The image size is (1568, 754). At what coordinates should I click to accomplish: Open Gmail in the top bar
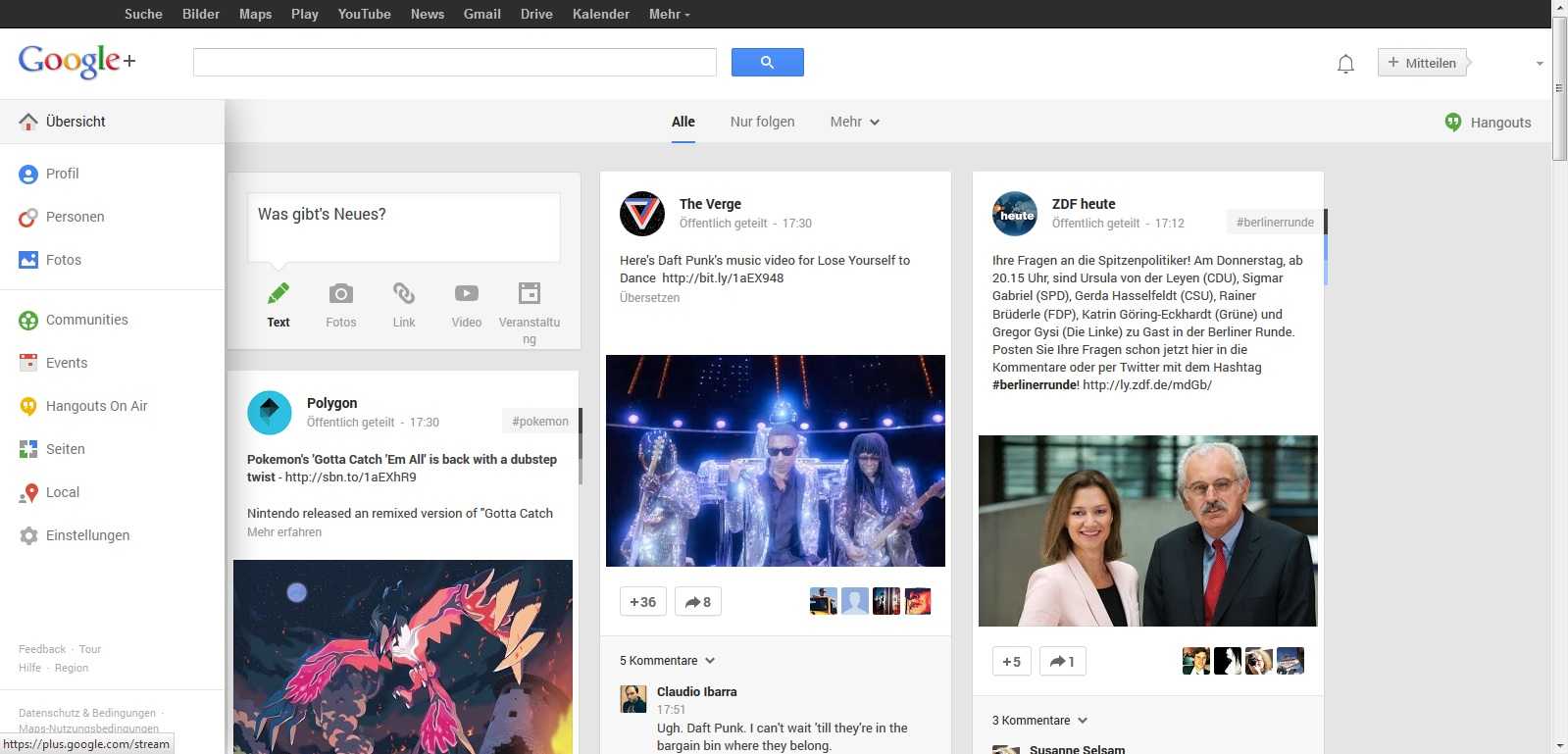(x=482, y=14)
